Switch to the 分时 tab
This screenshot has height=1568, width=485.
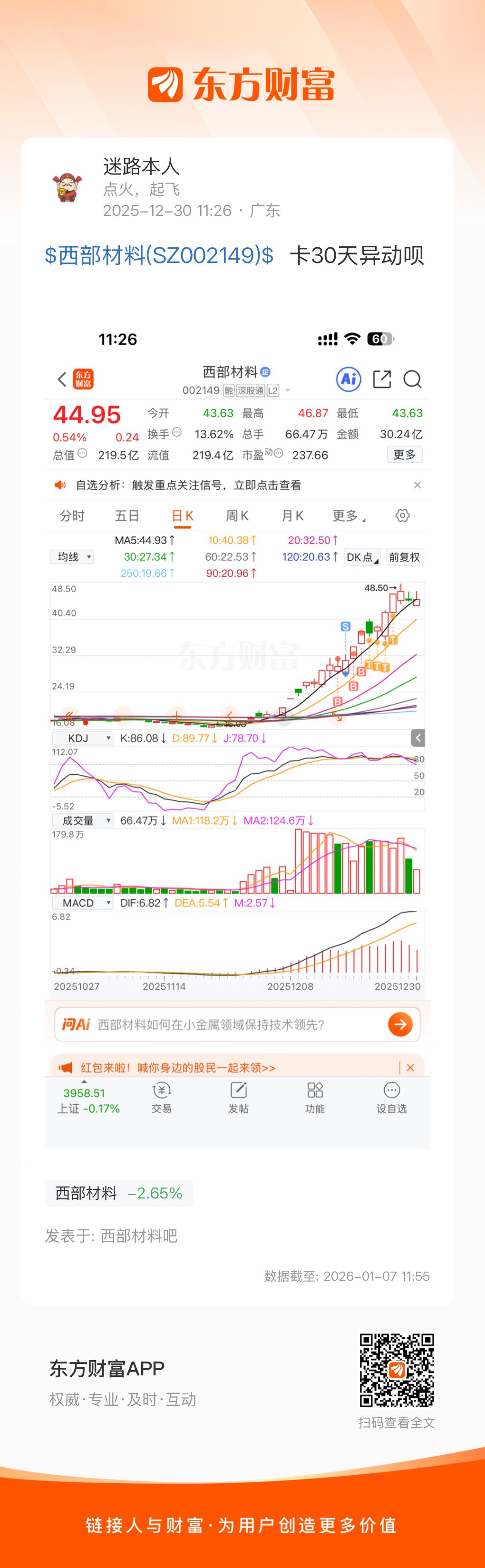(72, 516)
